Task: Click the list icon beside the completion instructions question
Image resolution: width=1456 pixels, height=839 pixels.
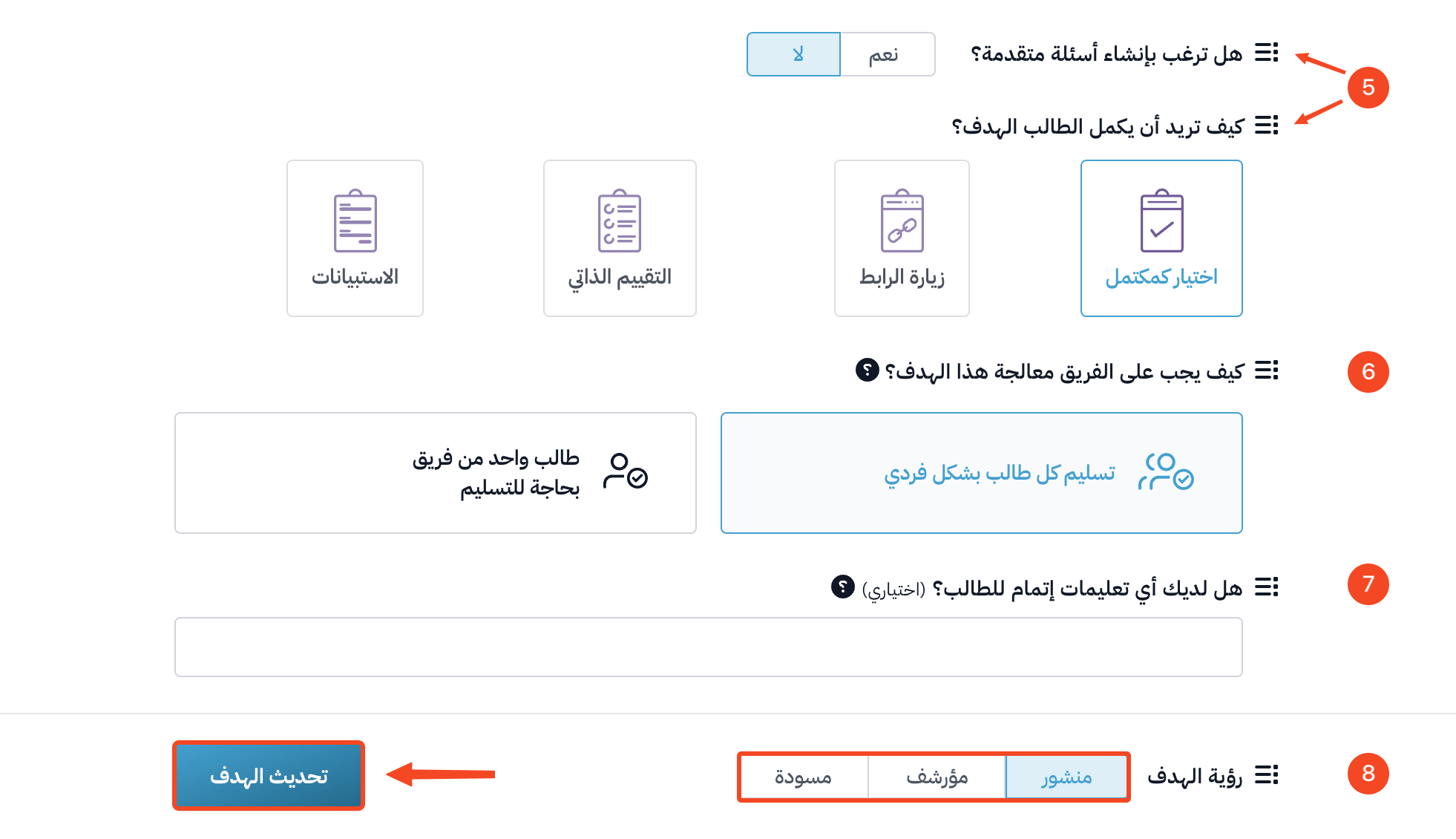Action: pyautogui.click(x=1266, y=587)
